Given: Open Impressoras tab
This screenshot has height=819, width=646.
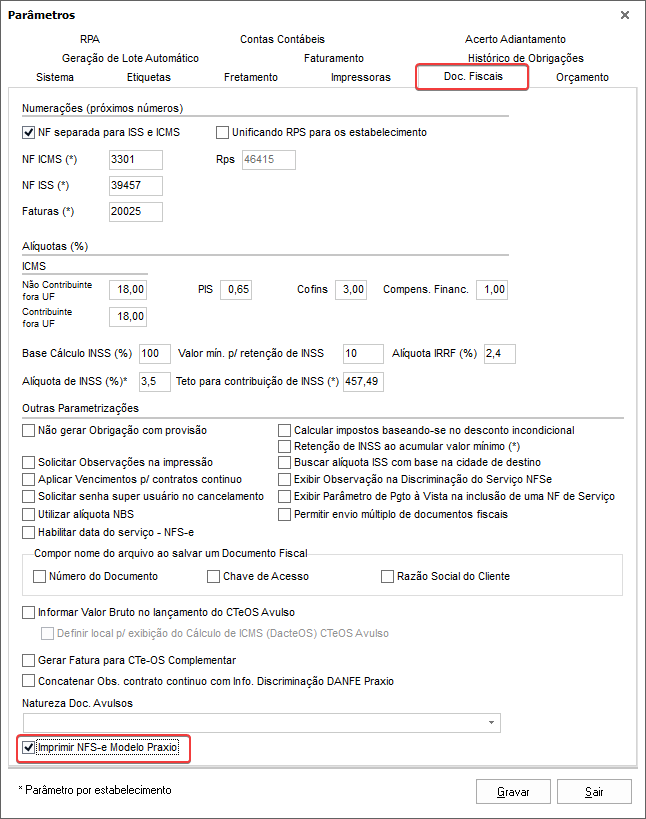Looking at the screenshot, I should (360, 77).
